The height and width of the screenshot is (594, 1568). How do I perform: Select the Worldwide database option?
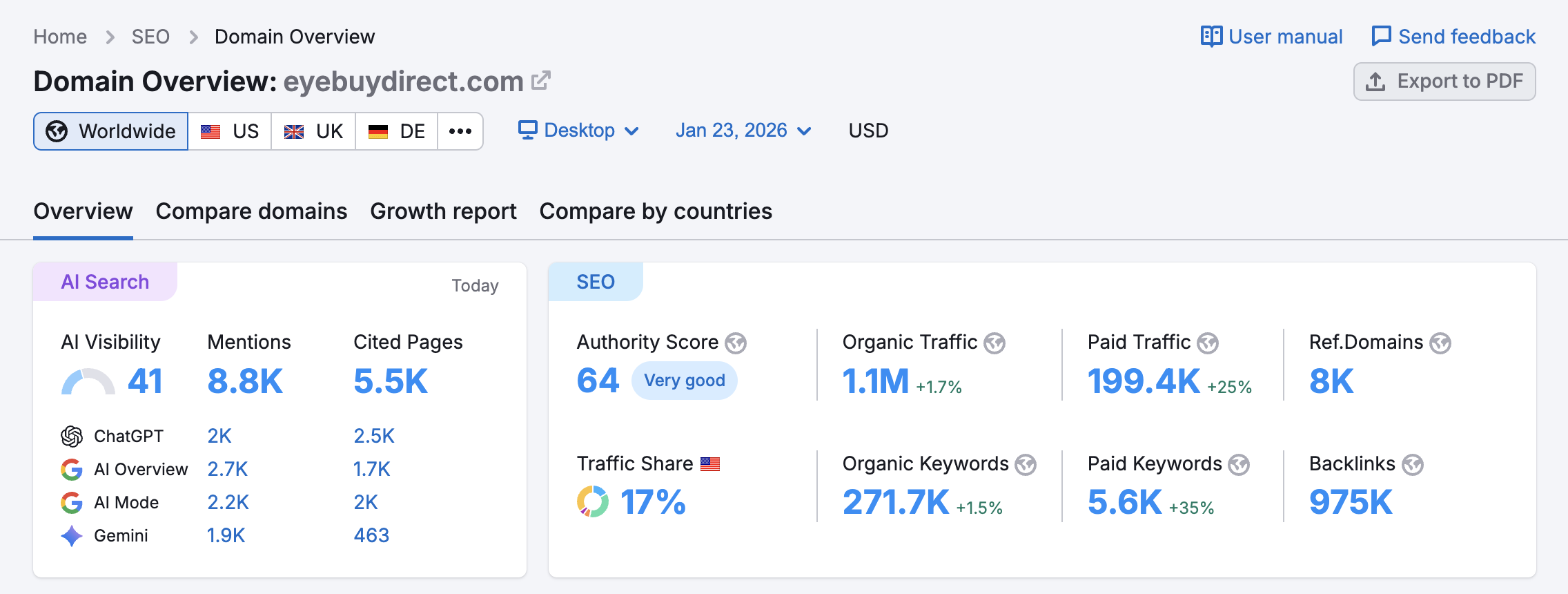(x=110, y=131)
